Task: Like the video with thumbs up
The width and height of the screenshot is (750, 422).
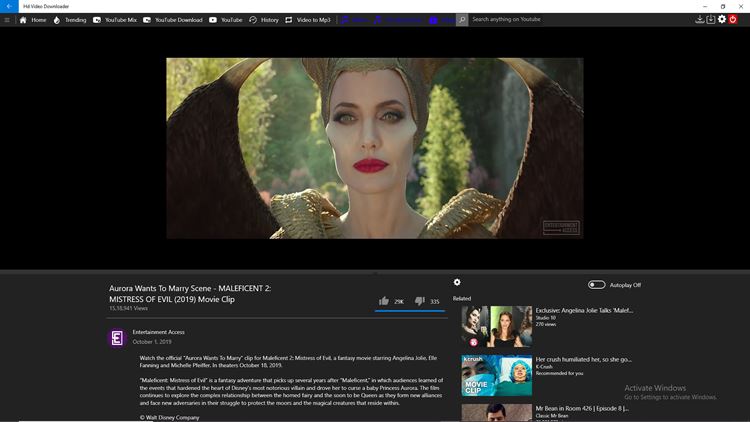Action: (384, 301)
